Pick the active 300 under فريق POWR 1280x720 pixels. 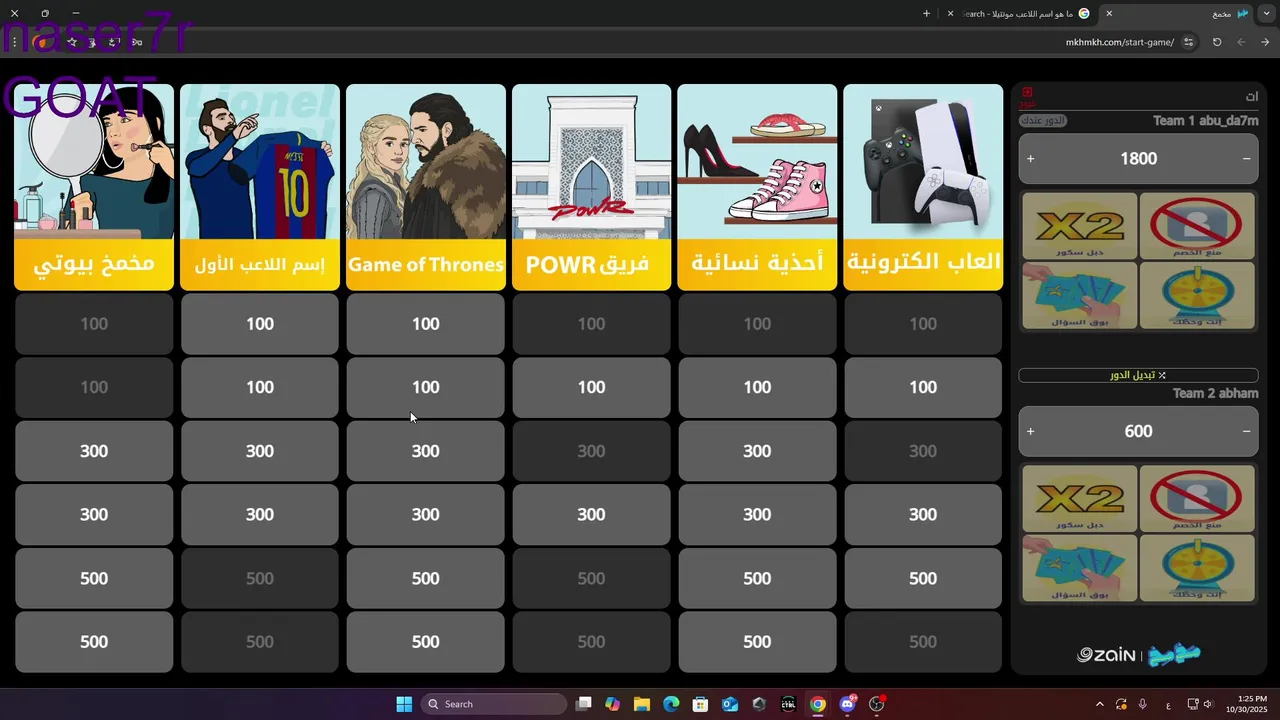[x=591, y=514]
